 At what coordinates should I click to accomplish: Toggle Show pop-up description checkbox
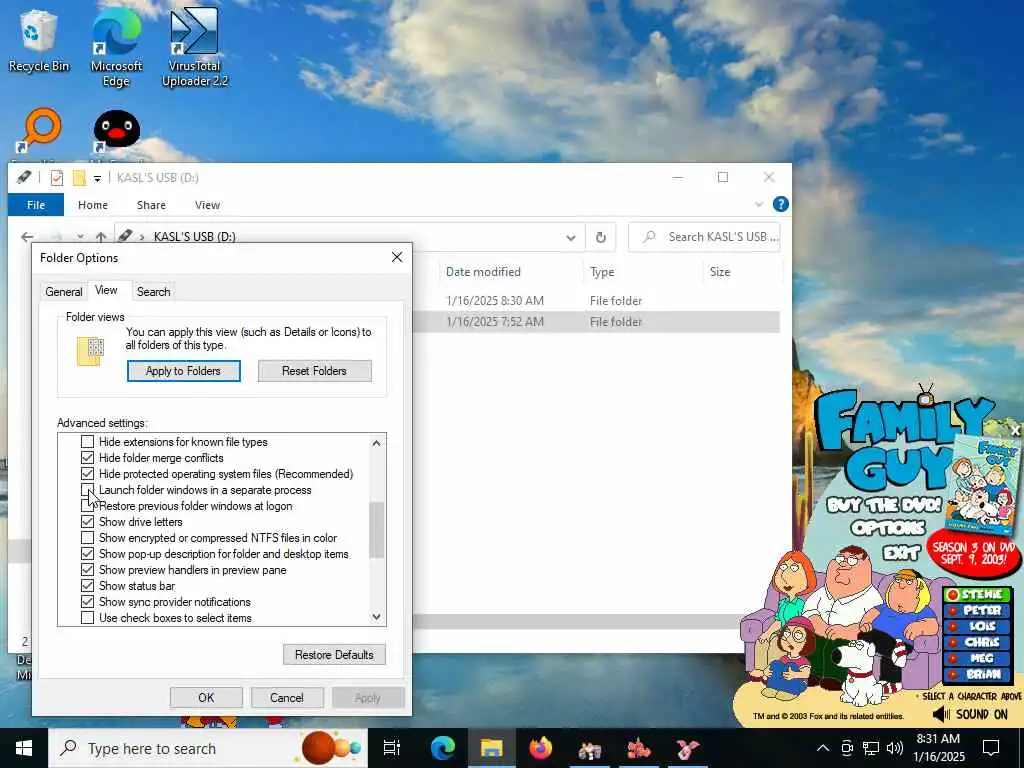pos(87,554)
